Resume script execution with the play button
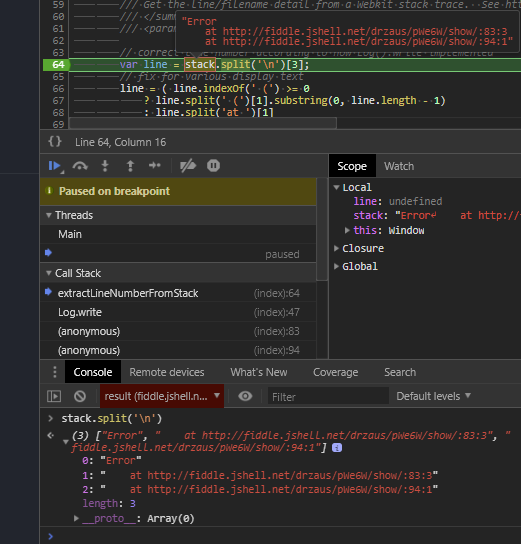521x544 pixels. 55,166
